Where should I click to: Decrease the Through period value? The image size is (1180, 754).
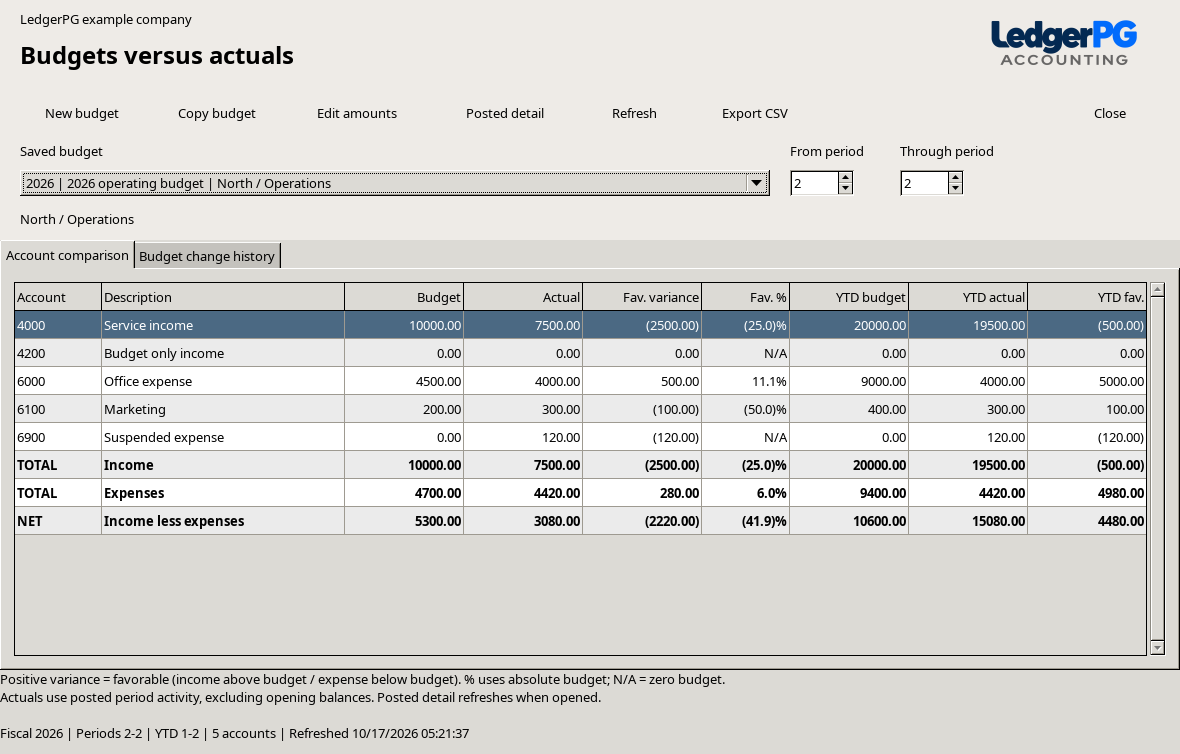pos(955,188)
